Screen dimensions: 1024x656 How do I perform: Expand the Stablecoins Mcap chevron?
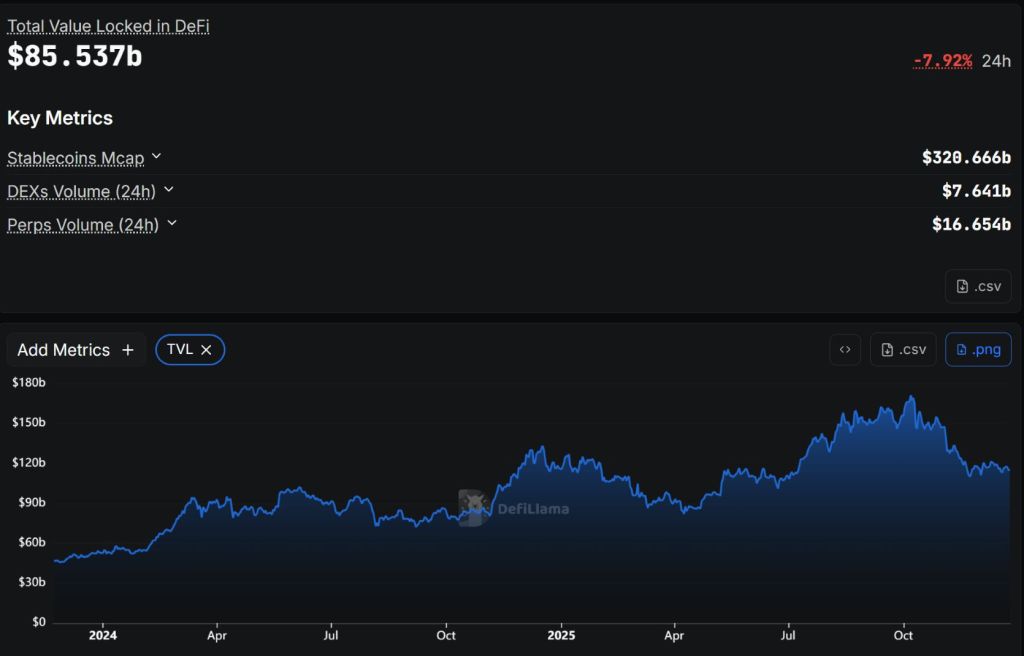point(156,157)
